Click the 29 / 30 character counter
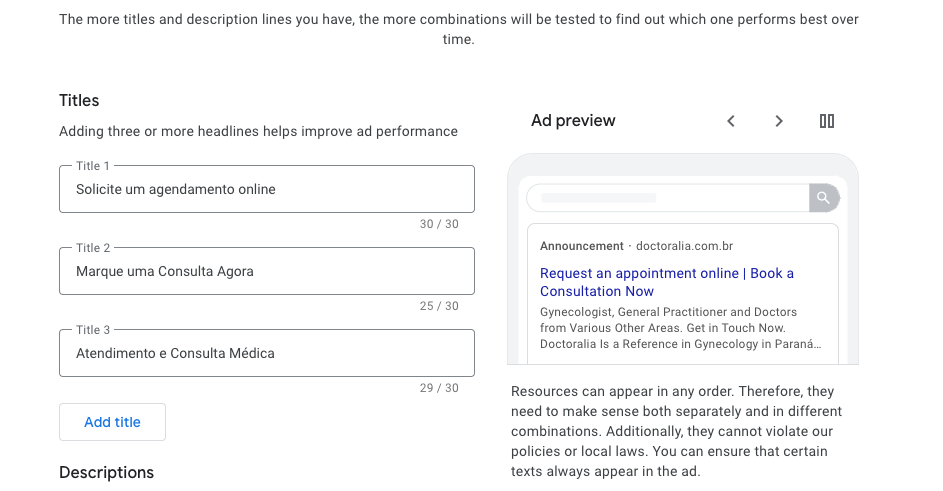The height and width of the screenshot is (491, 943). pyautogui.click(x=439, y=388)
